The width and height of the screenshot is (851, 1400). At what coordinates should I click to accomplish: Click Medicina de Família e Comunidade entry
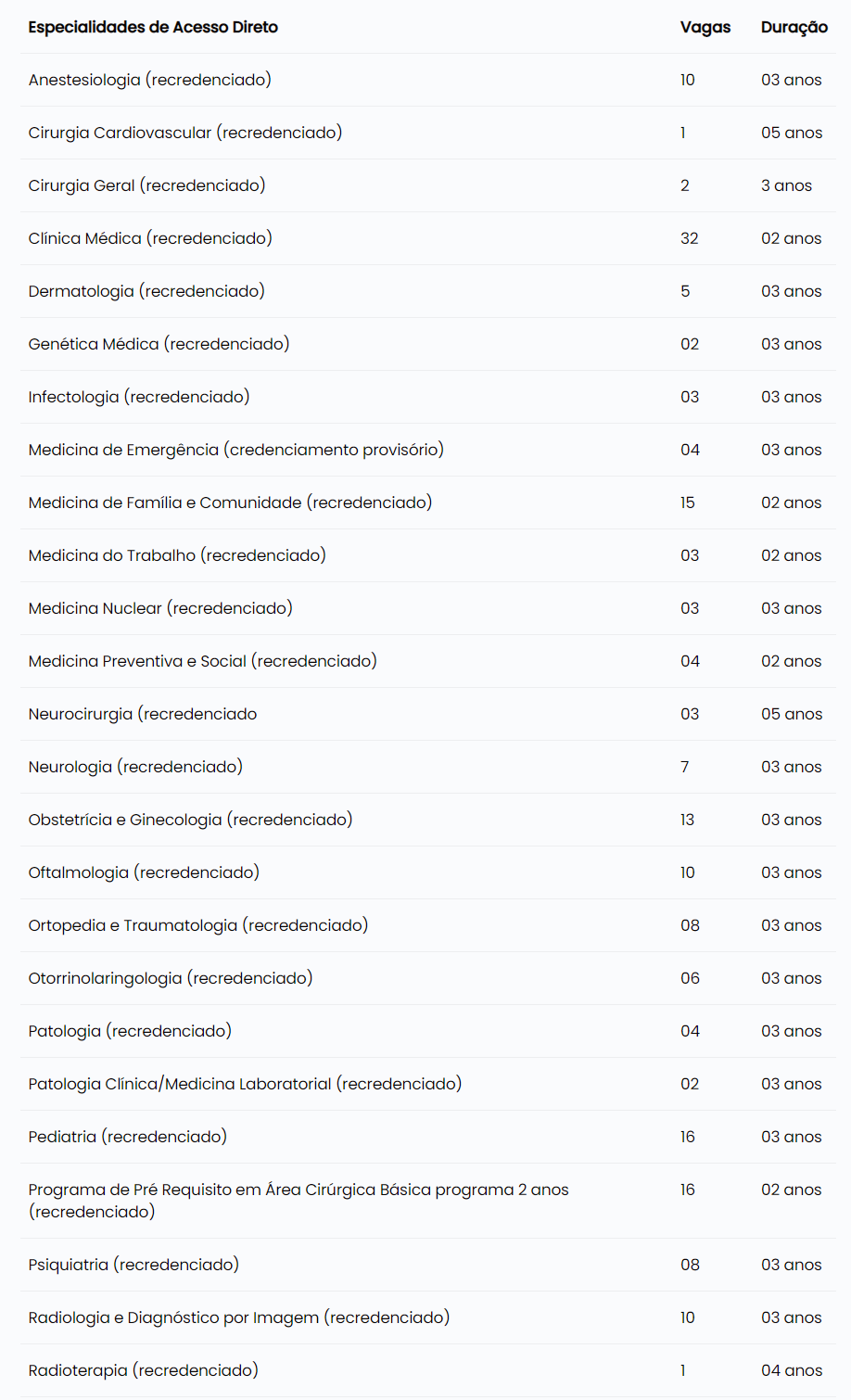tap(230, 503)
